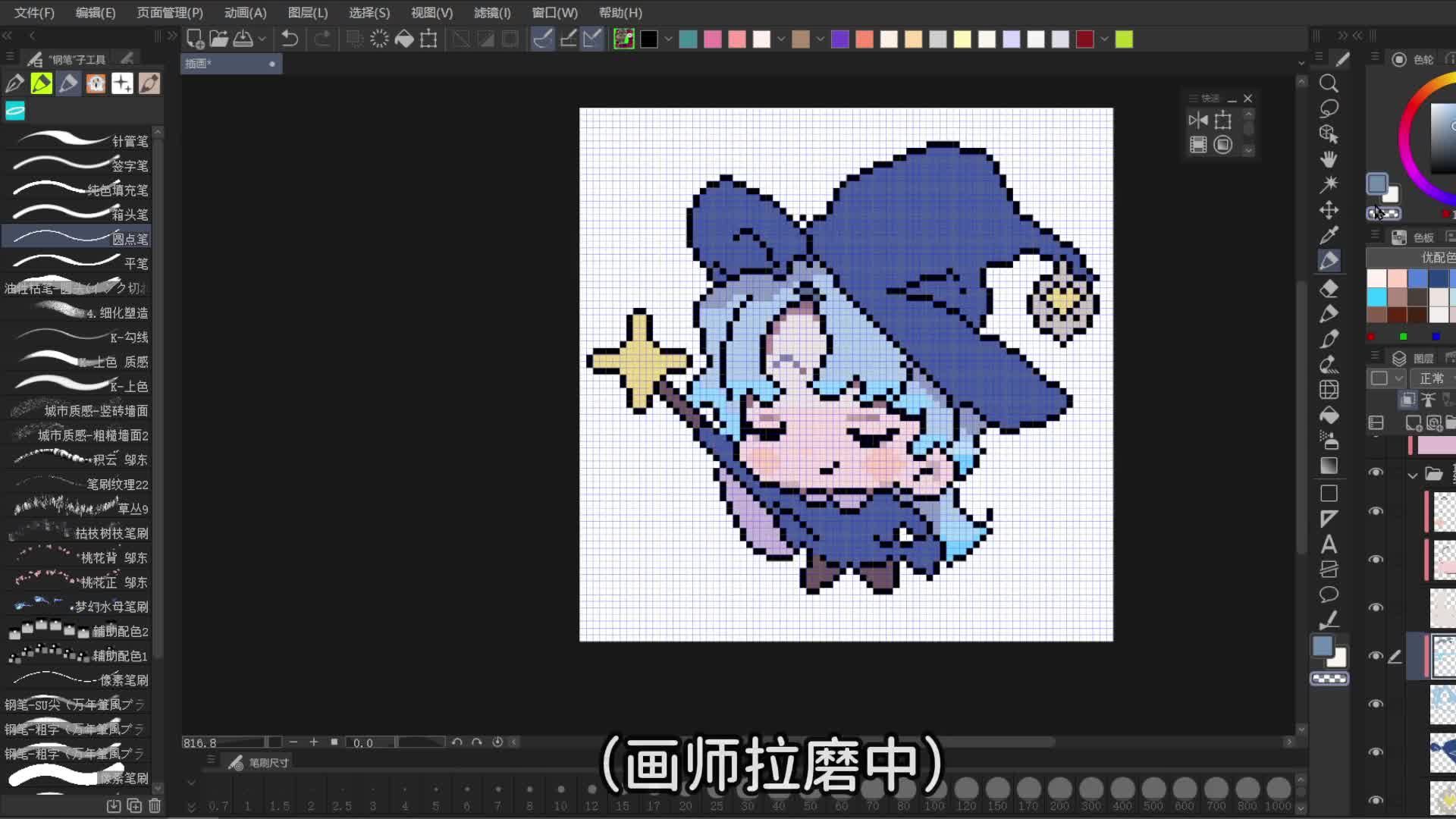This screenshot has width=1456, height=819.
Task: Select the Pen tool in tool palette
Action: click(x=1329, y=261)
